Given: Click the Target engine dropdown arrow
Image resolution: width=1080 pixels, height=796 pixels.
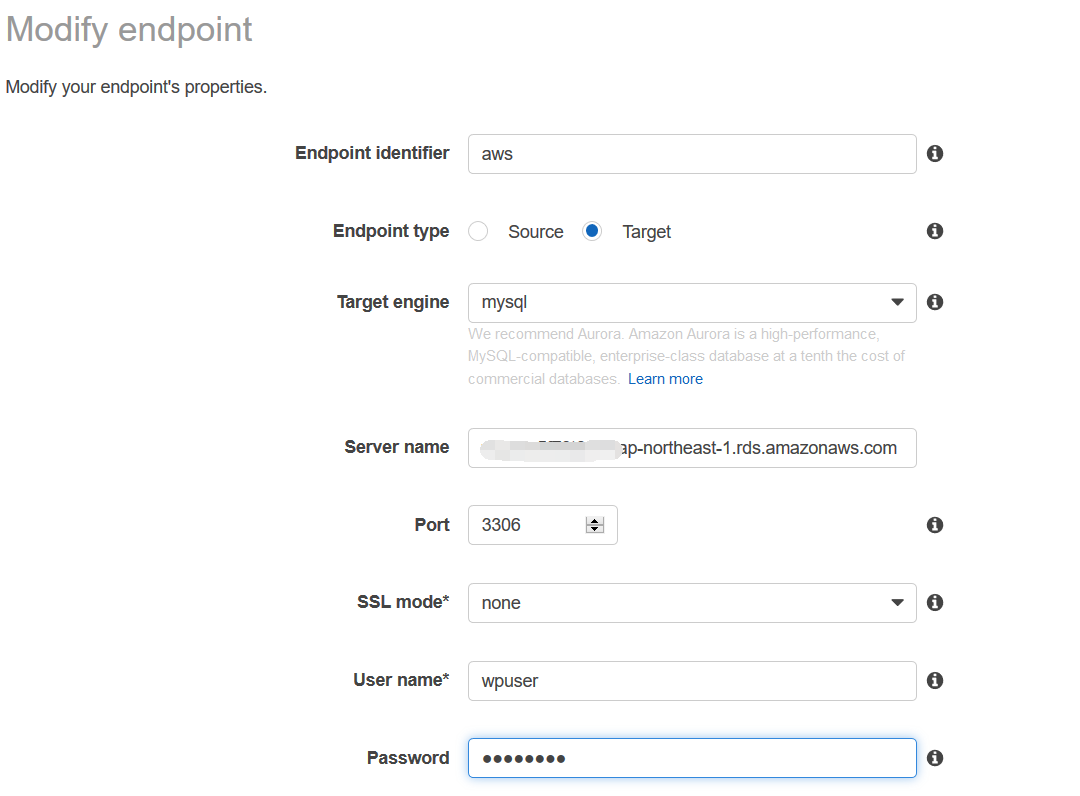Looking at the screenshot, I should click(897, 302).
